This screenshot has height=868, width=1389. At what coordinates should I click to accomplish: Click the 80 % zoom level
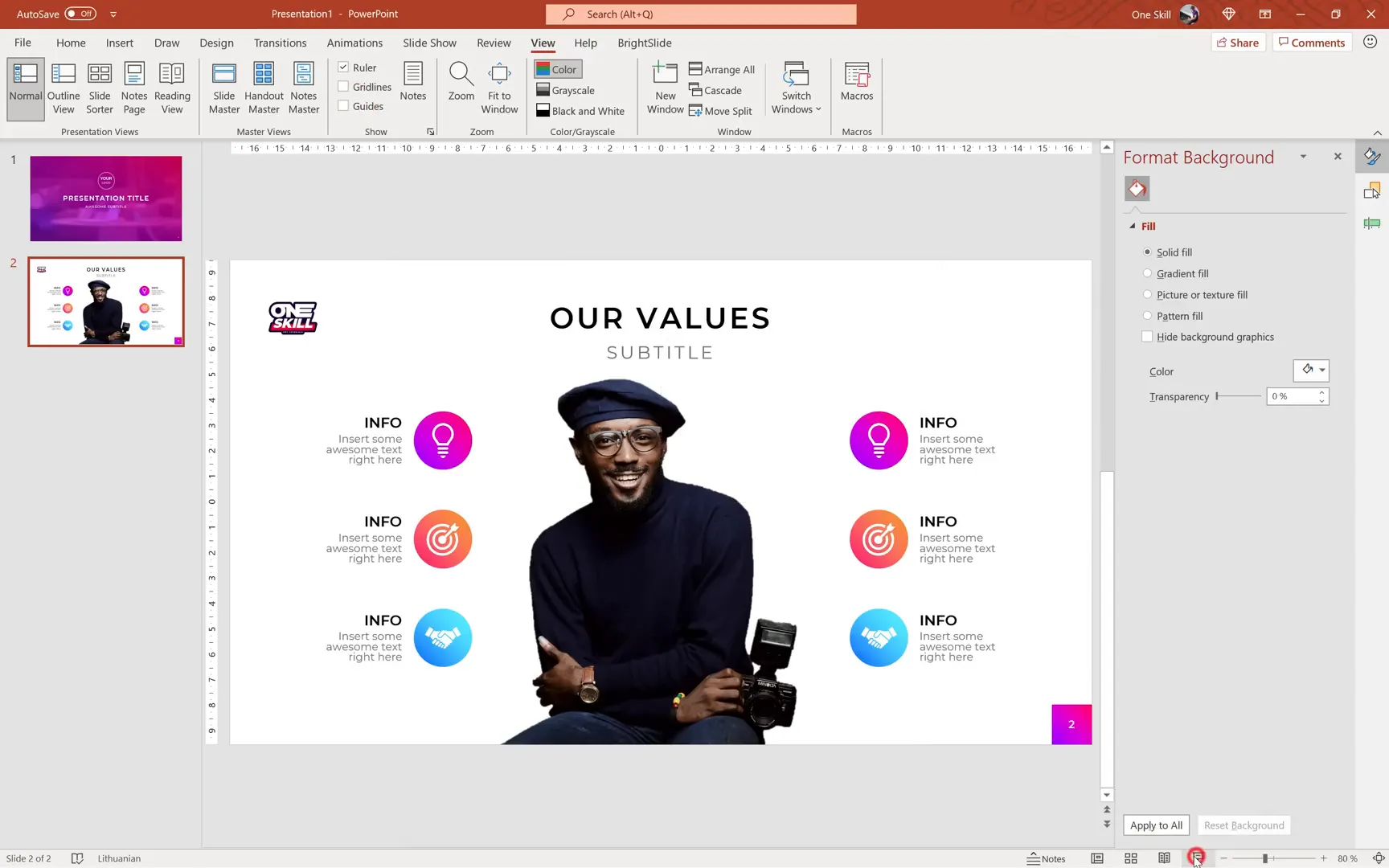pos(1348,858)
